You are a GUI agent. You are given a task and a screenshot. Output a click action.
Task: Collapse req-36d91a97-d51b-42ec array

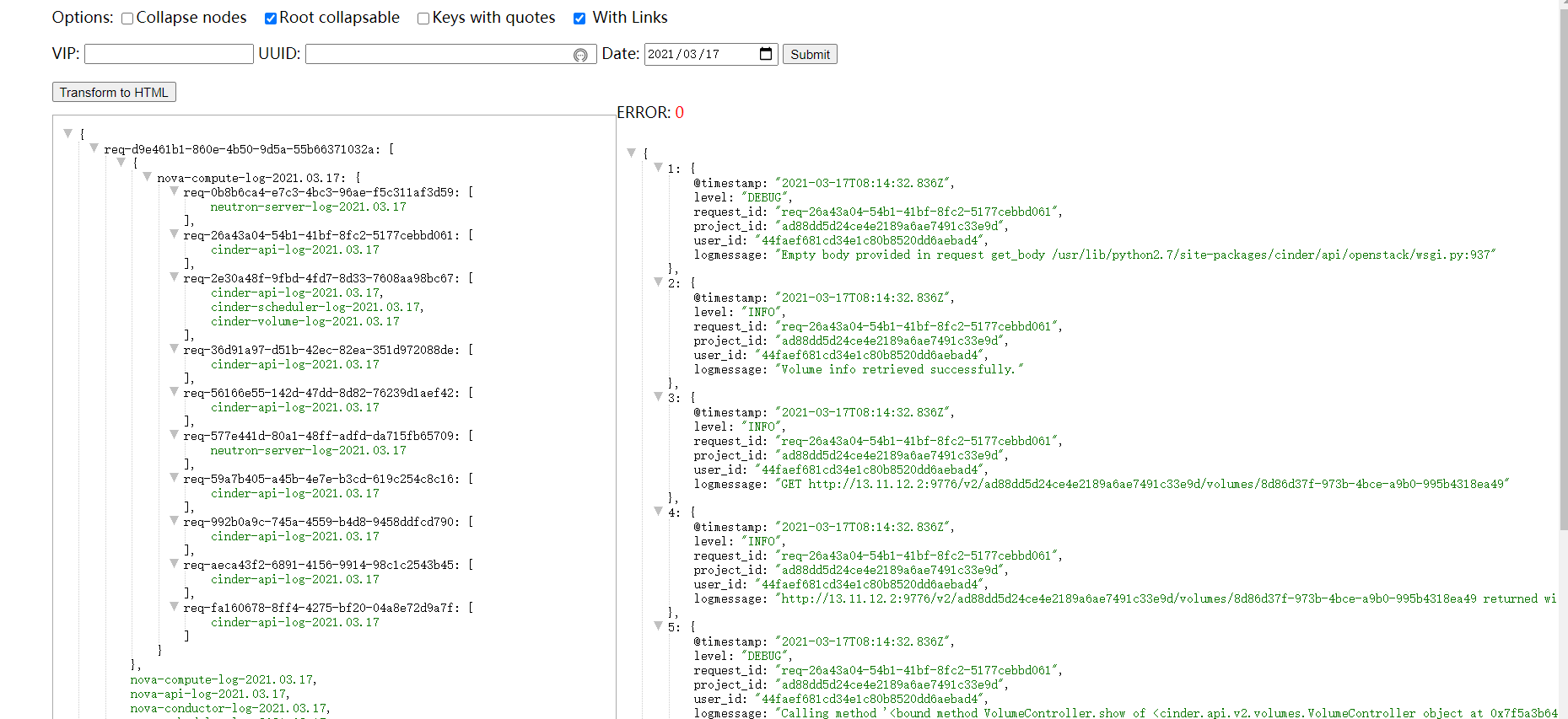click(175, 348)
